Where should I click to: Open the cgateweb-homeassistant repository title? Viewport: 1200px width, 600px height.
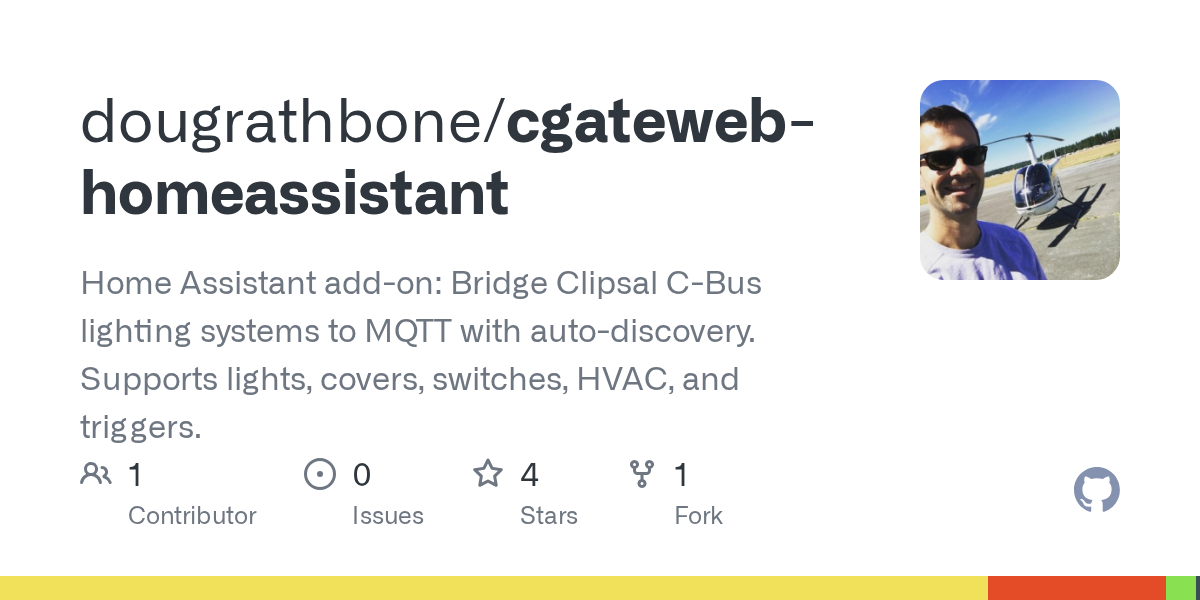tap(447, 158)
